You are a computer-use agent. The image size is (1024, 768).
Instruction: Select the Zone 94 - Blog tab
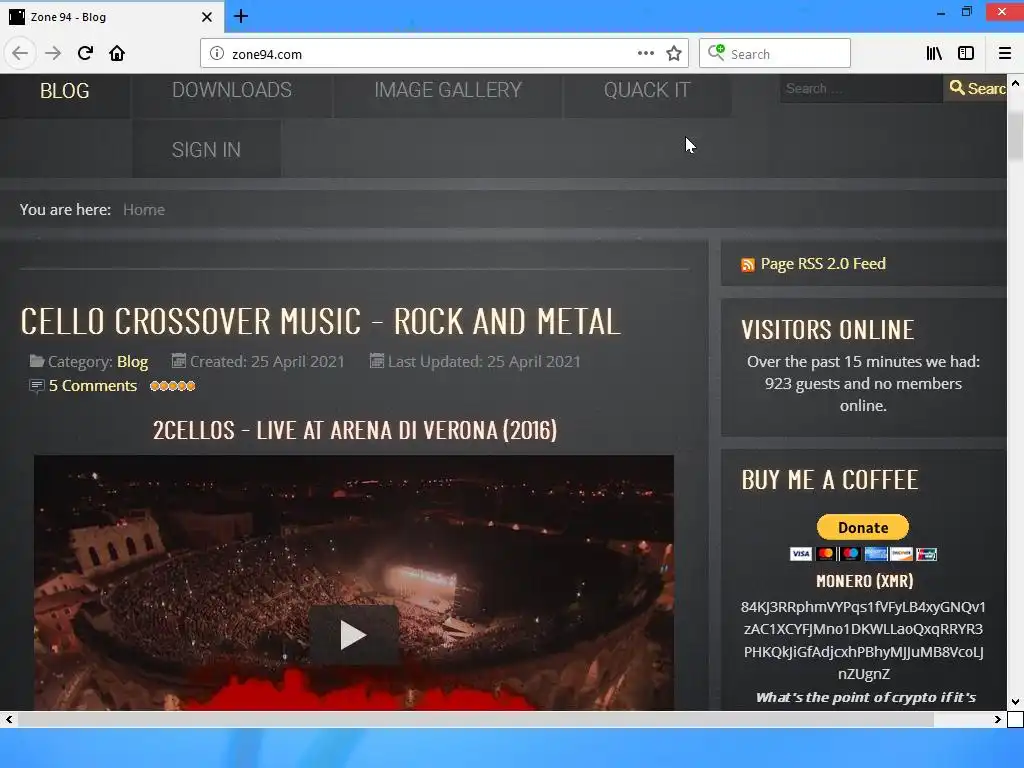(x=111, y=17)
